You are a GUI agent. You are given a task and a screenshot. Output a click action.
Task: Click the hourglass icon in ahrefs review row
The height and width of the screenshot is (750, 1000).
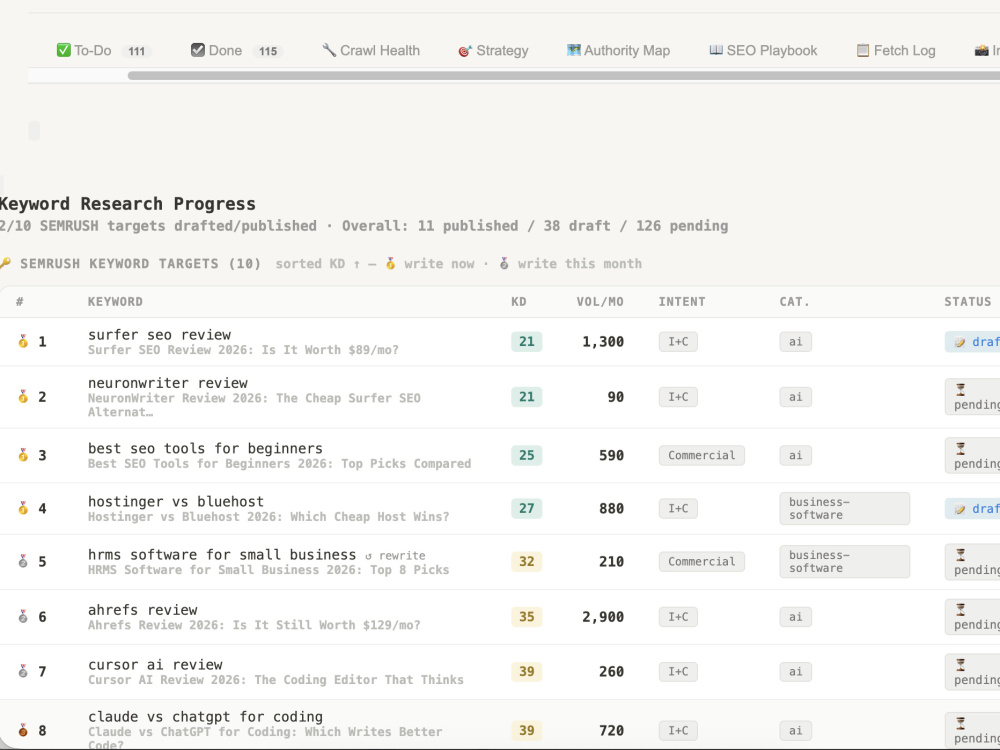click(960, 609)
